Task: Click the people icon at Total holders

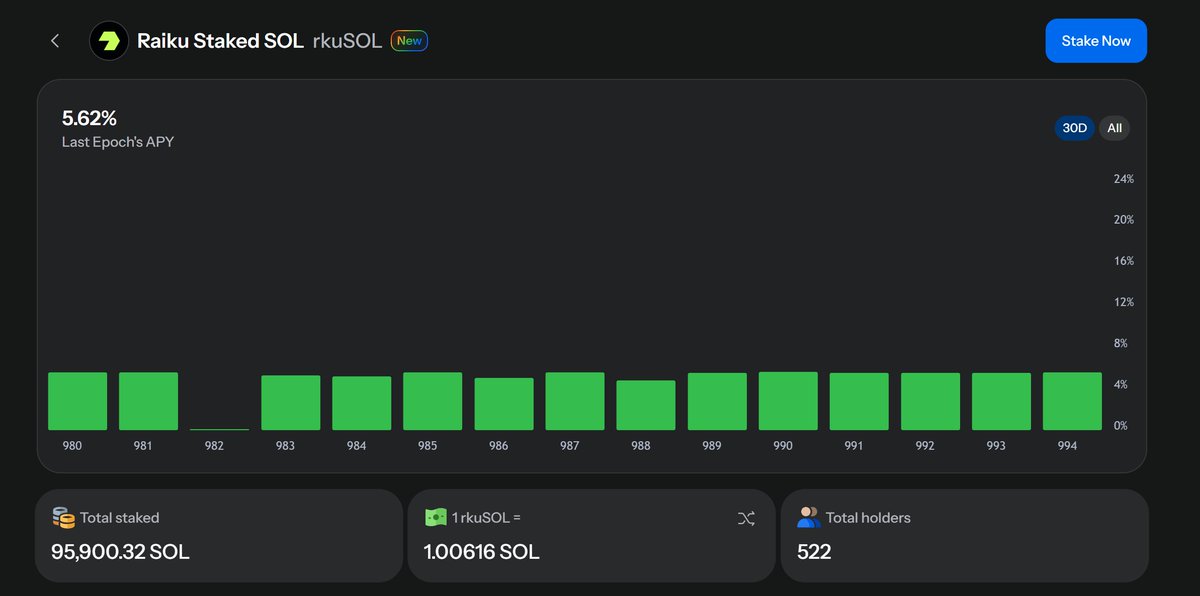Action: (808, 518)
